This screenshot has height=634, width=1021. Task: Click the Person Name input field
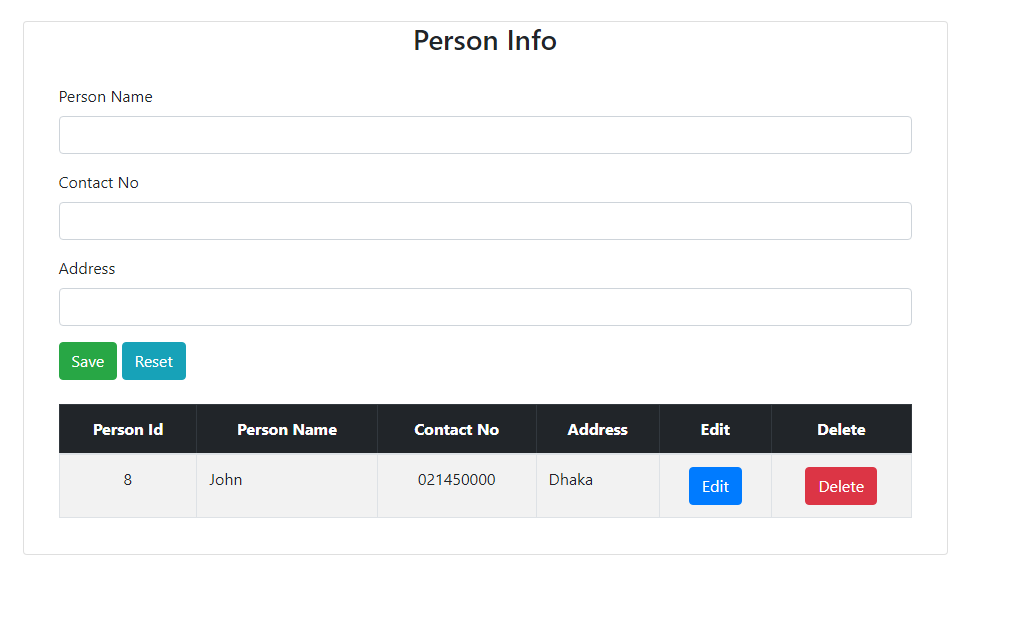[x=485, y=135]
